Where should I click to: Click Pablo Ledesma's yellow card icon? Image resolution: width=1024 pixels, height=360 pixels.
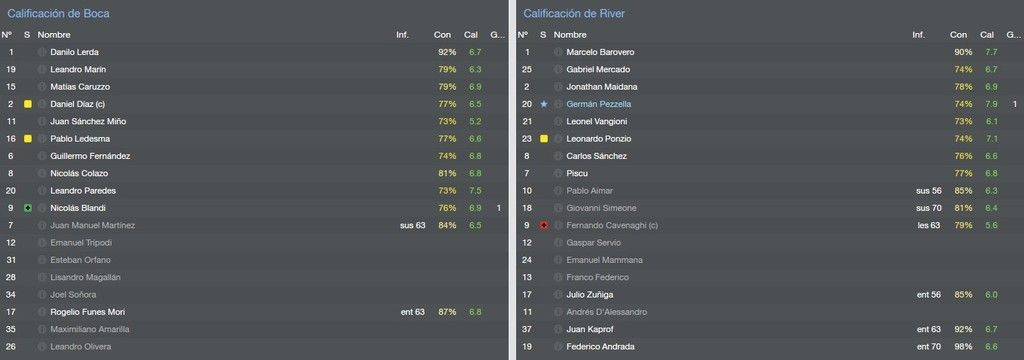[x=27, y=139]
